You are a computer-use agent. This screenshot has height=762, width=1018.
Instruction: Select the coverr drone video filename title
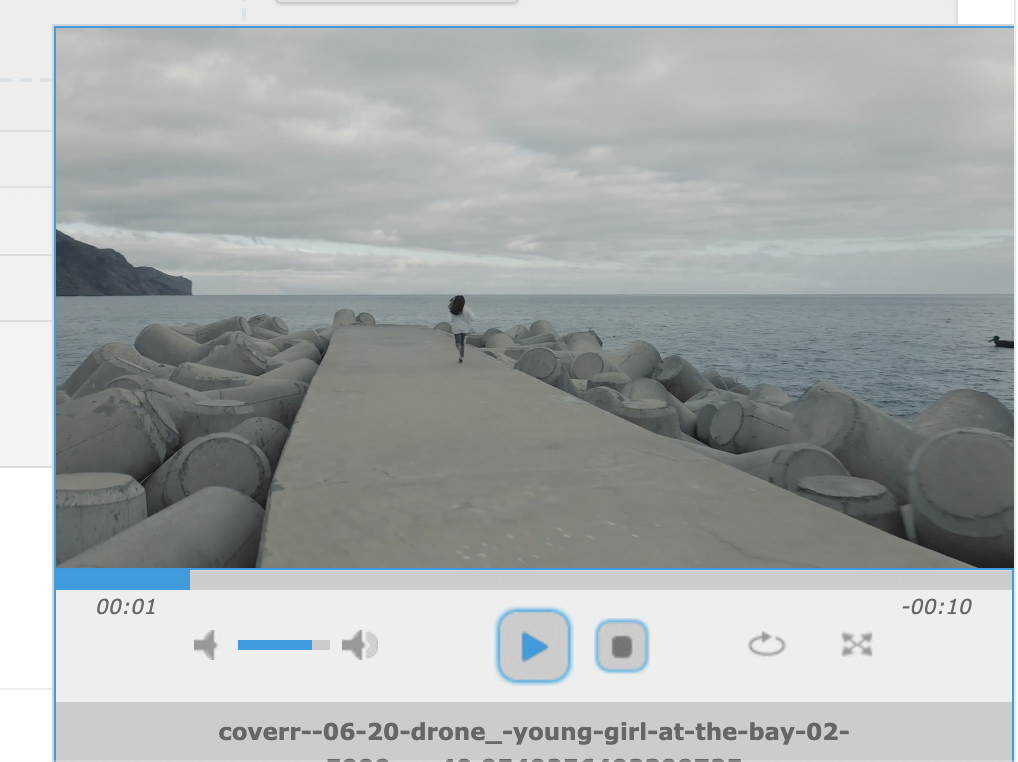point(534,732)
